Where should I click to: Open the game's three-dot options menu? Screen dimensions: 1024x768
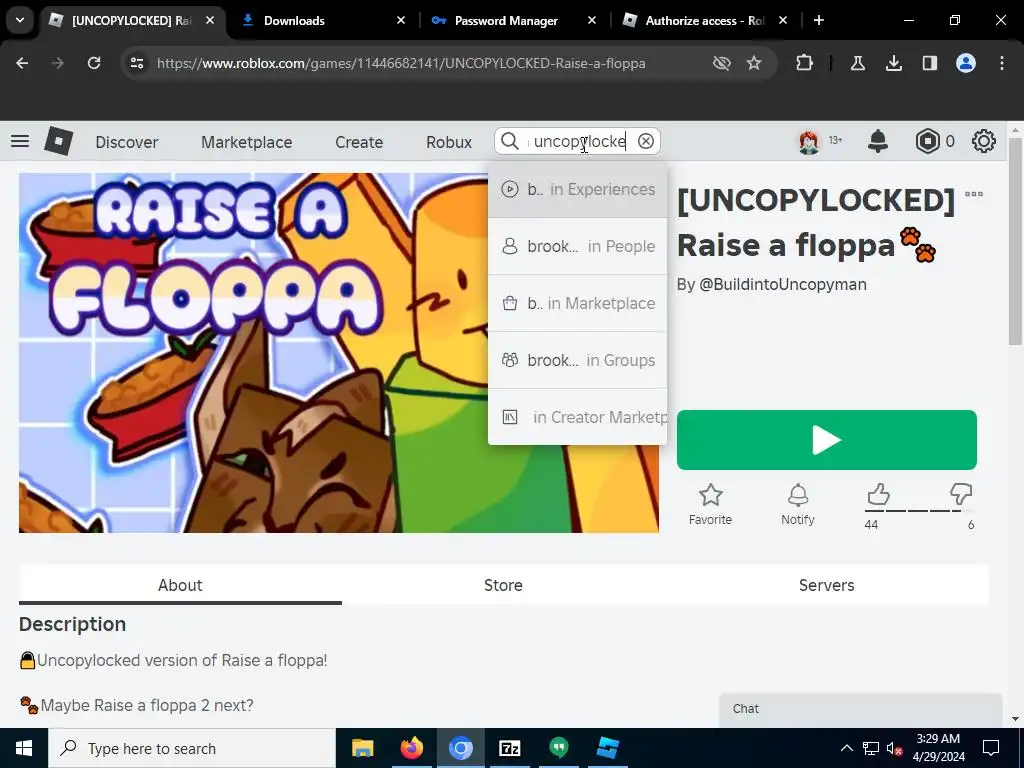pyautogui.click(x=974, y=194)
